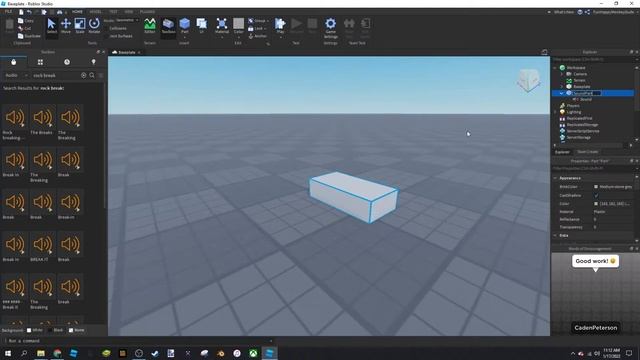This screenshot has height=360, width=640.
Task: Expand the Camera tree node
Action: pyautogui.click(x=562, y=74)
